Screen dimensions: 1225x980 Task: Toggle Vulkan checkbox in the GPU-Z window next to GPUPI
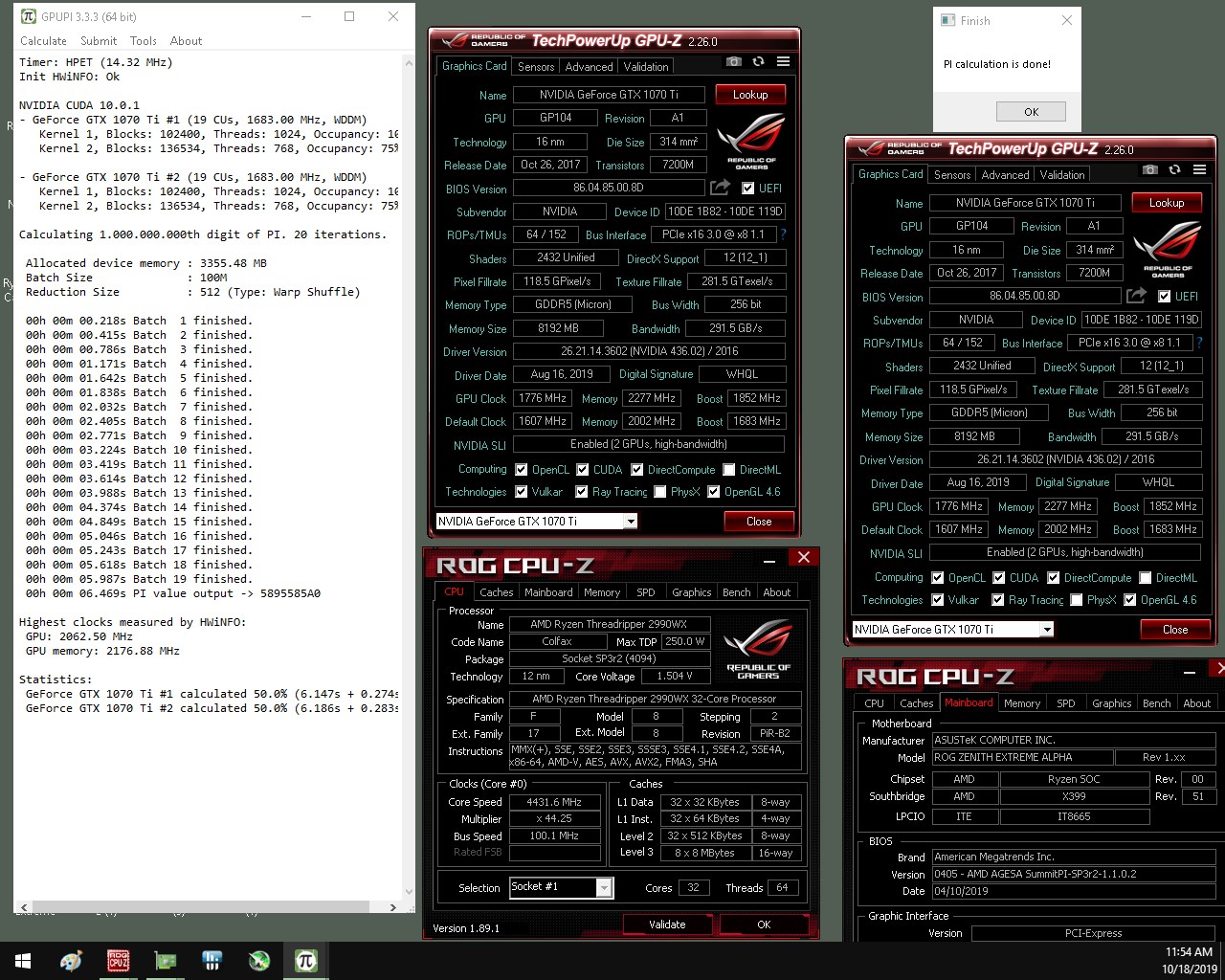(522, 492)
